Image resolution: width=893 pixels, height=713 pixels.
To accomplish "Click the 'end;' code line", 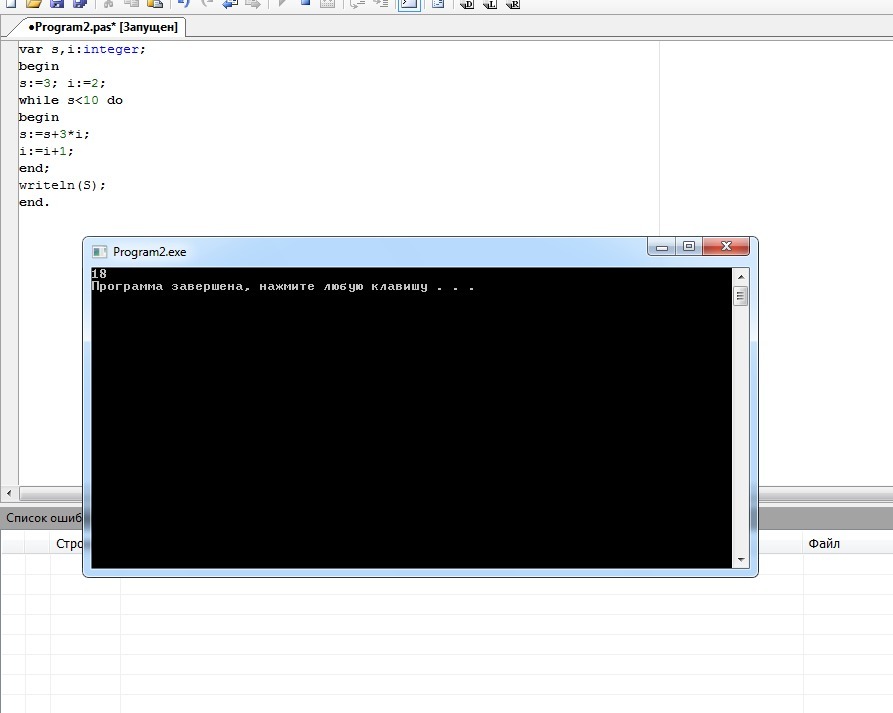I will point(34,169).
